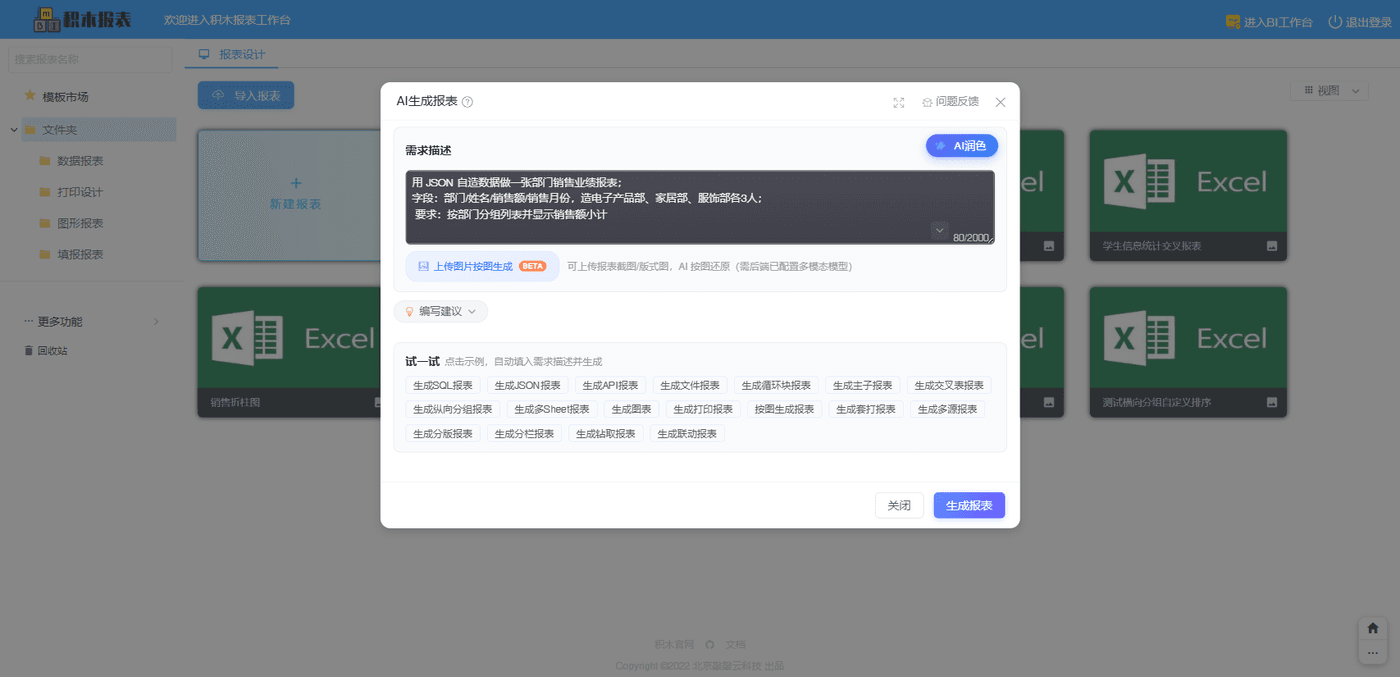The image size is (1400, 677).
Task: Choose the 按图生成报表 example
Action: click(785, 409)
